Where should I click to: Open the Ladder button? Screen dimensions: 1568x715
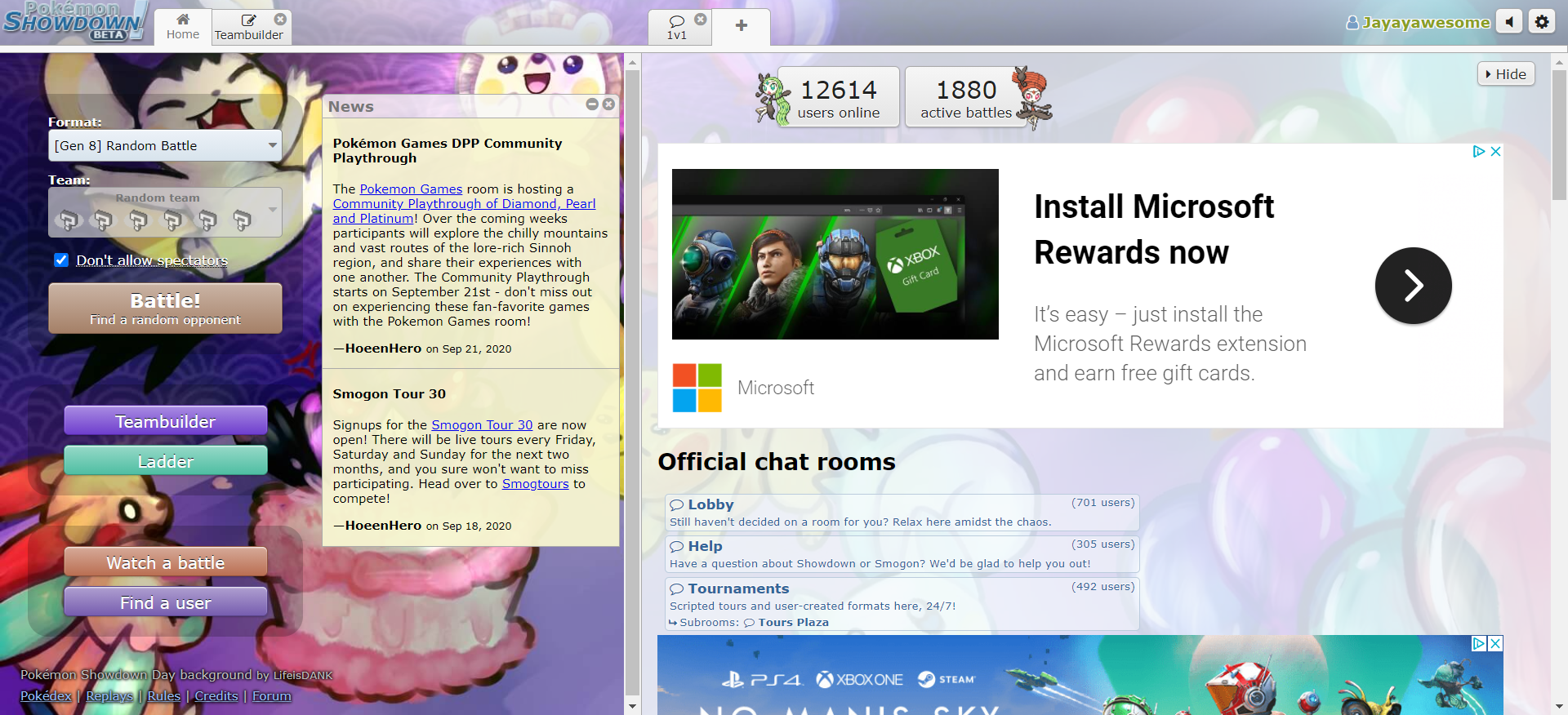point(166,461)
